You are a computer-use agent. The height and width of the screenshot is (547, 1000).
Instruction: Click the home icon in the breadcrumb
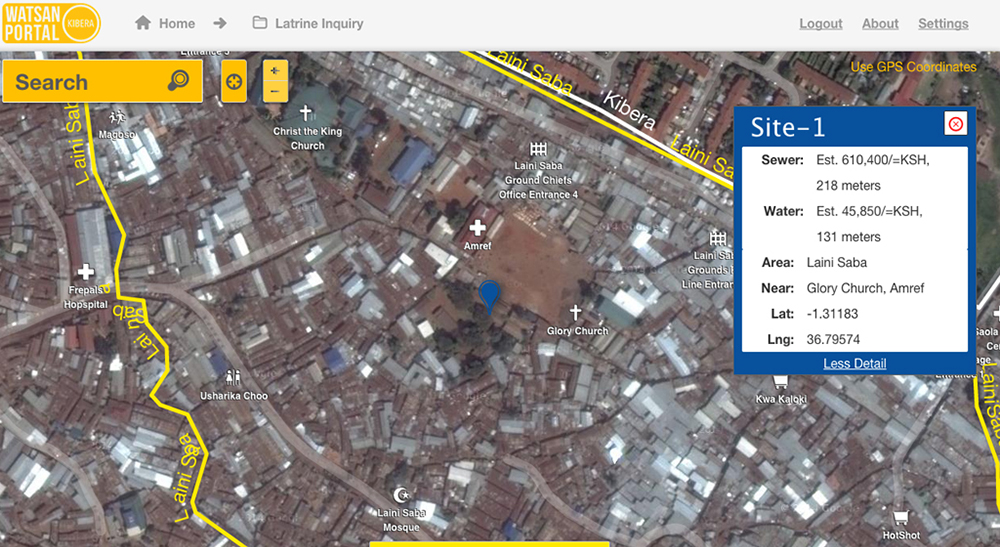(143, 23)
